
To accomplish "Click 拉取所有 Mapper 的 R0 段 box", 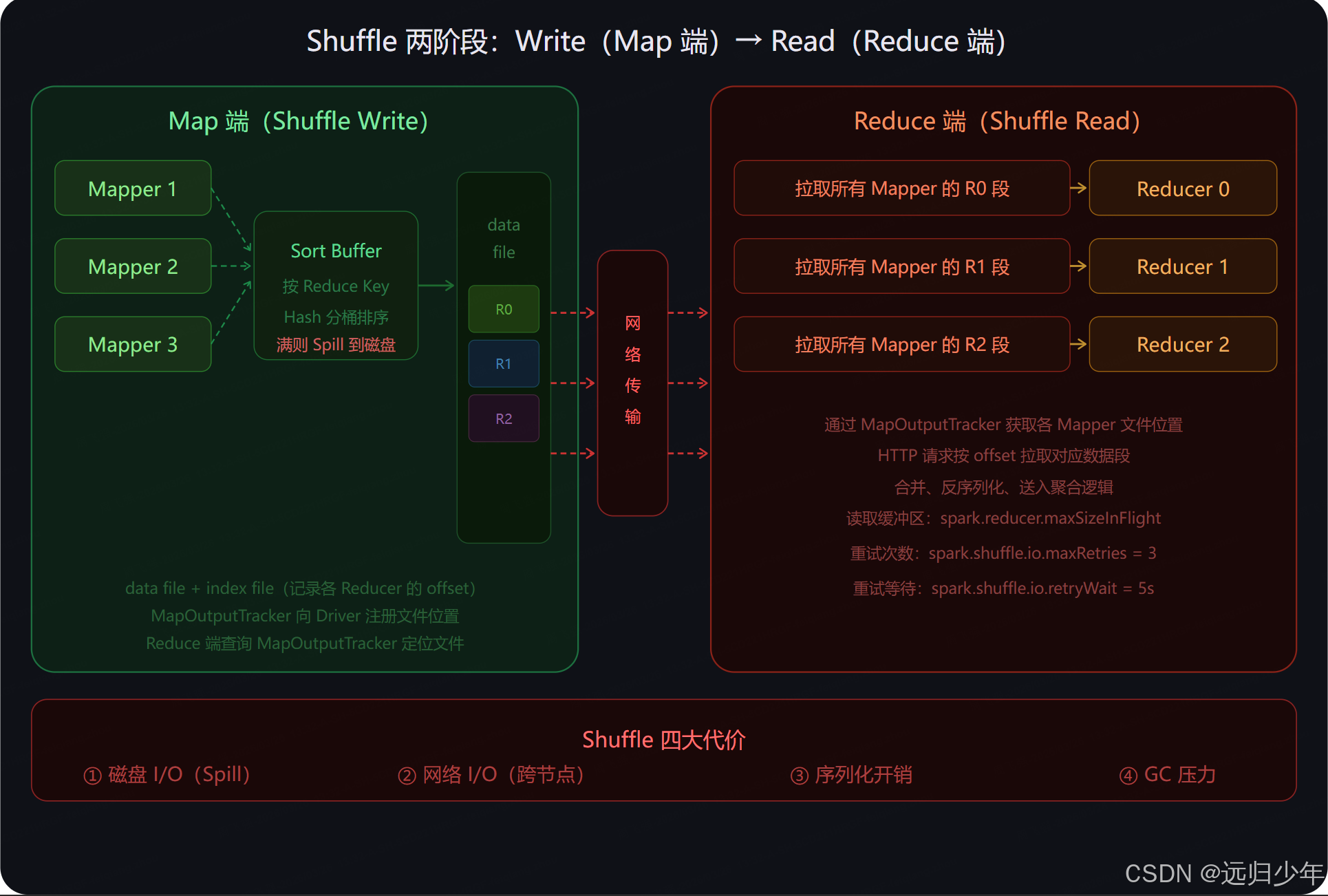I will [901, 189].
